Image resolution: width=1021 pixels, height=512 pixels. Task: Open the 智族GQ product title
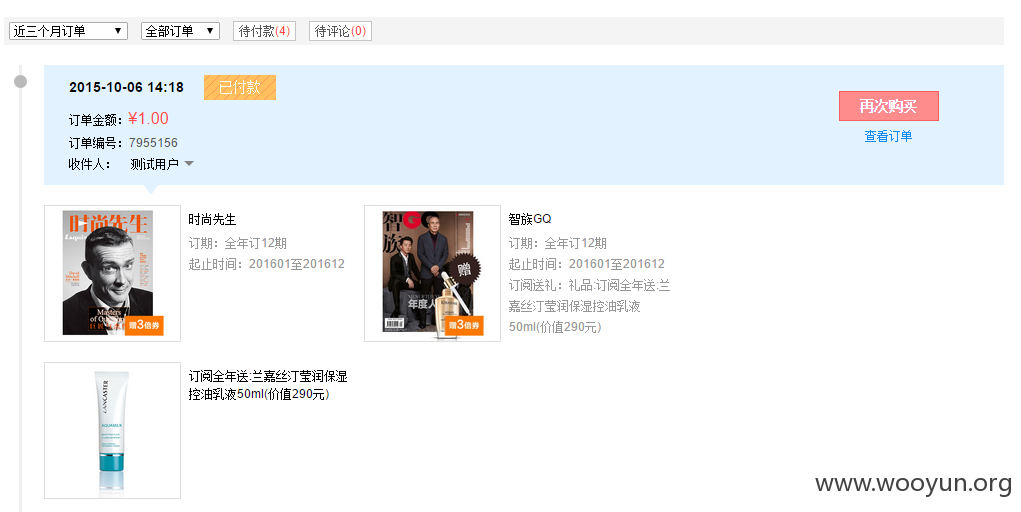coord(530,220)
